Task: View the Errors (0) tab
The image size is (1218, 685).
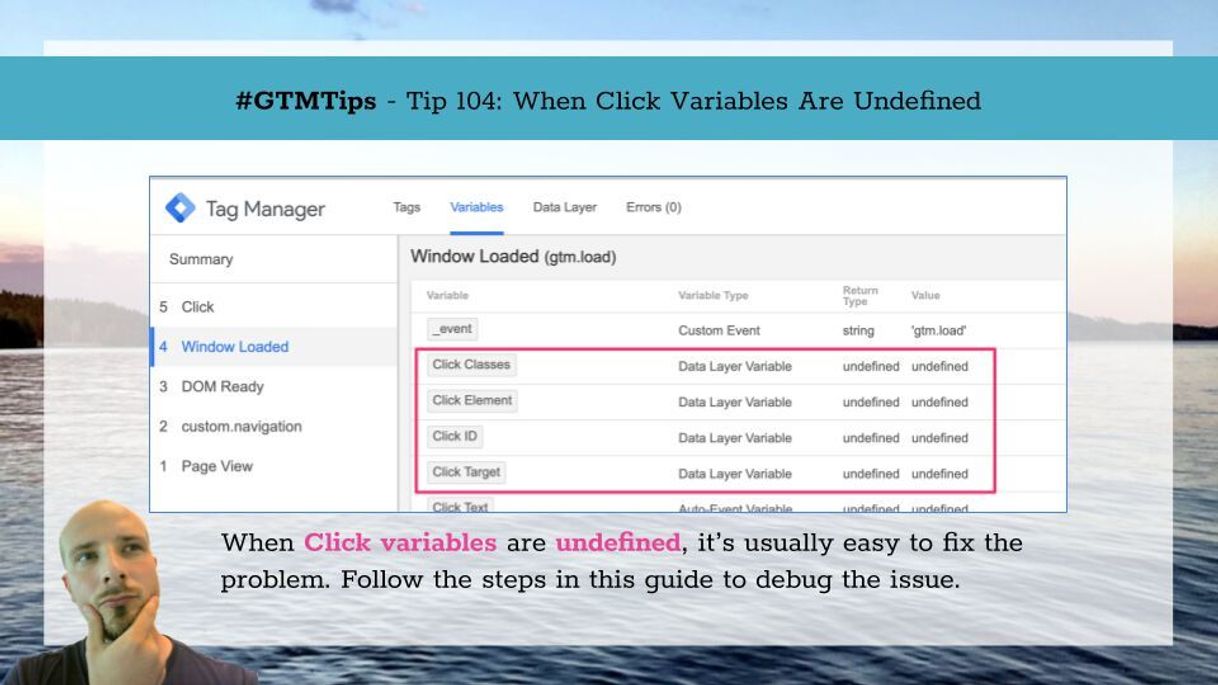Action: click(x=653, y=207)
